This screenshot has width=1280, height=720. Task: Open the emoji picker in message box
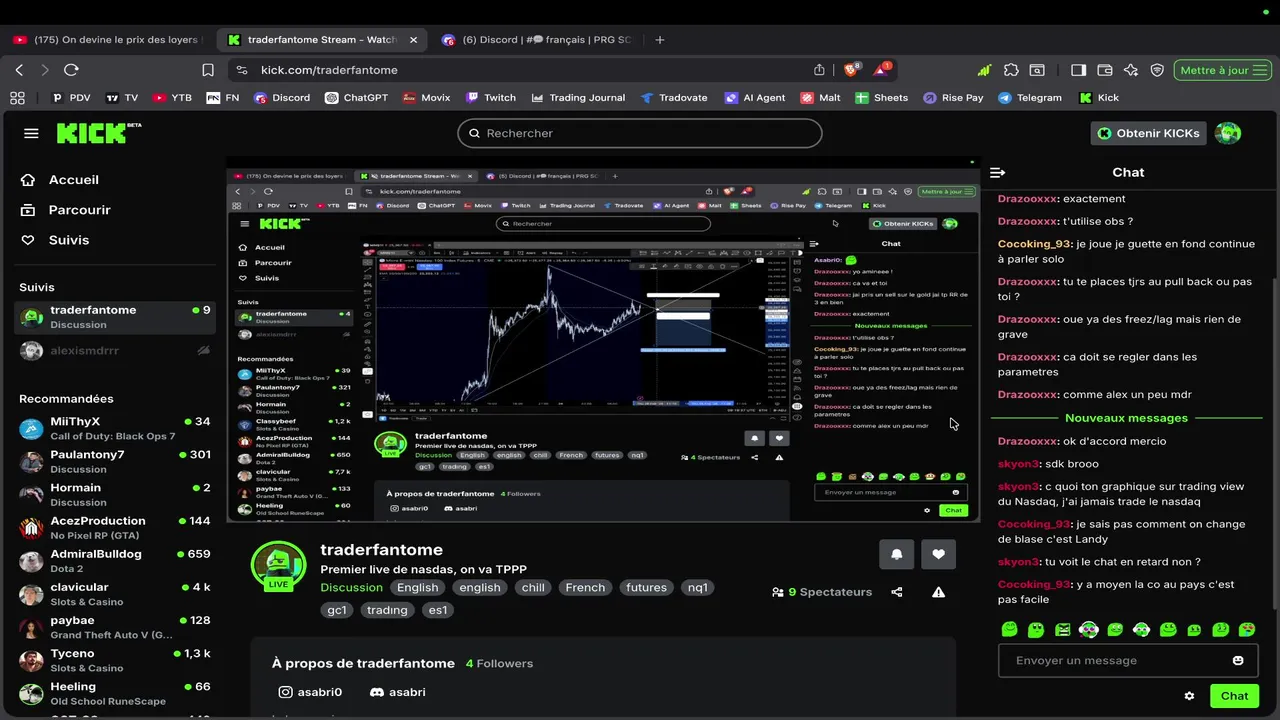tap(1238, 660)
